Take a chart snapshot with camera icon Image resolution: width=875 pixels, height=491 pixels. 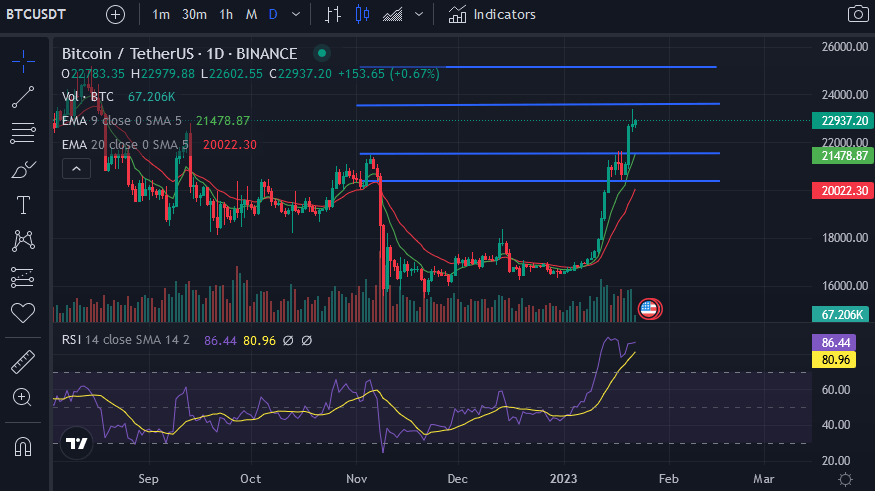pos(858,15)
